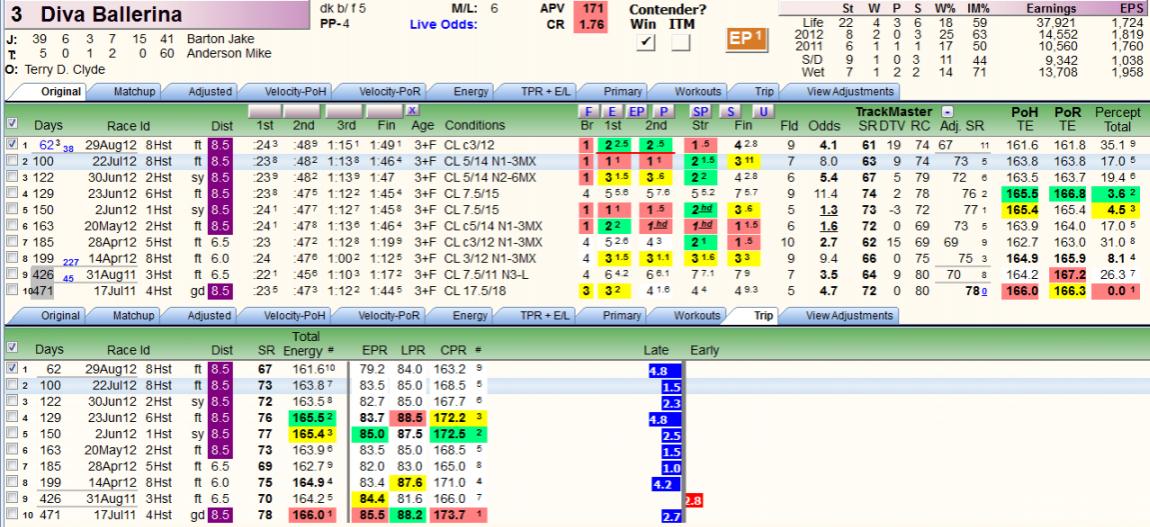Check row 4 checkbox for 23Jun12 in Original table
This screenshot has width=1150, height=527.
click(12, 194)
